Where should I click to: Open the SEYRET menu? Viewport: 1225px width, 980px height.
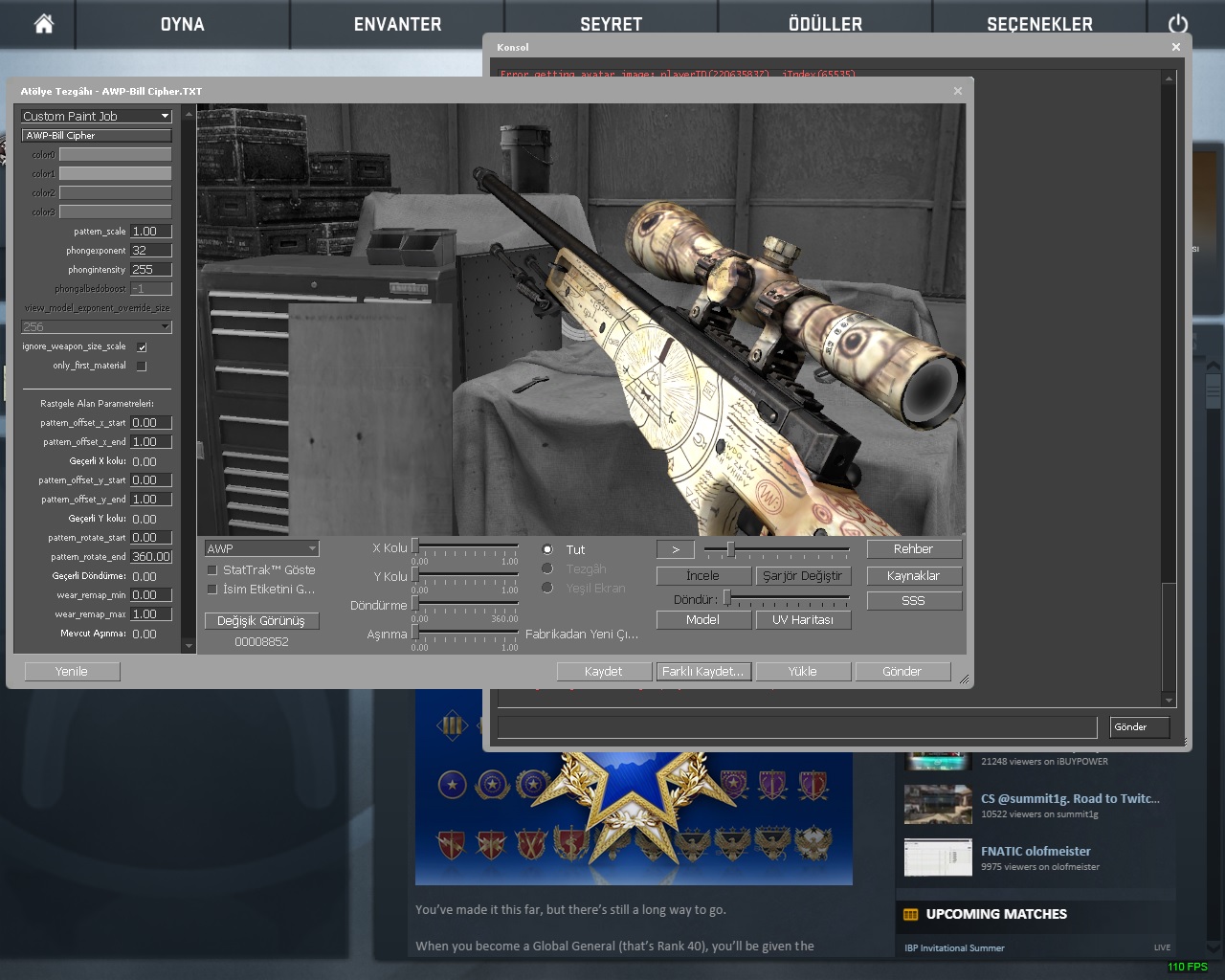[x=611, y=24]
